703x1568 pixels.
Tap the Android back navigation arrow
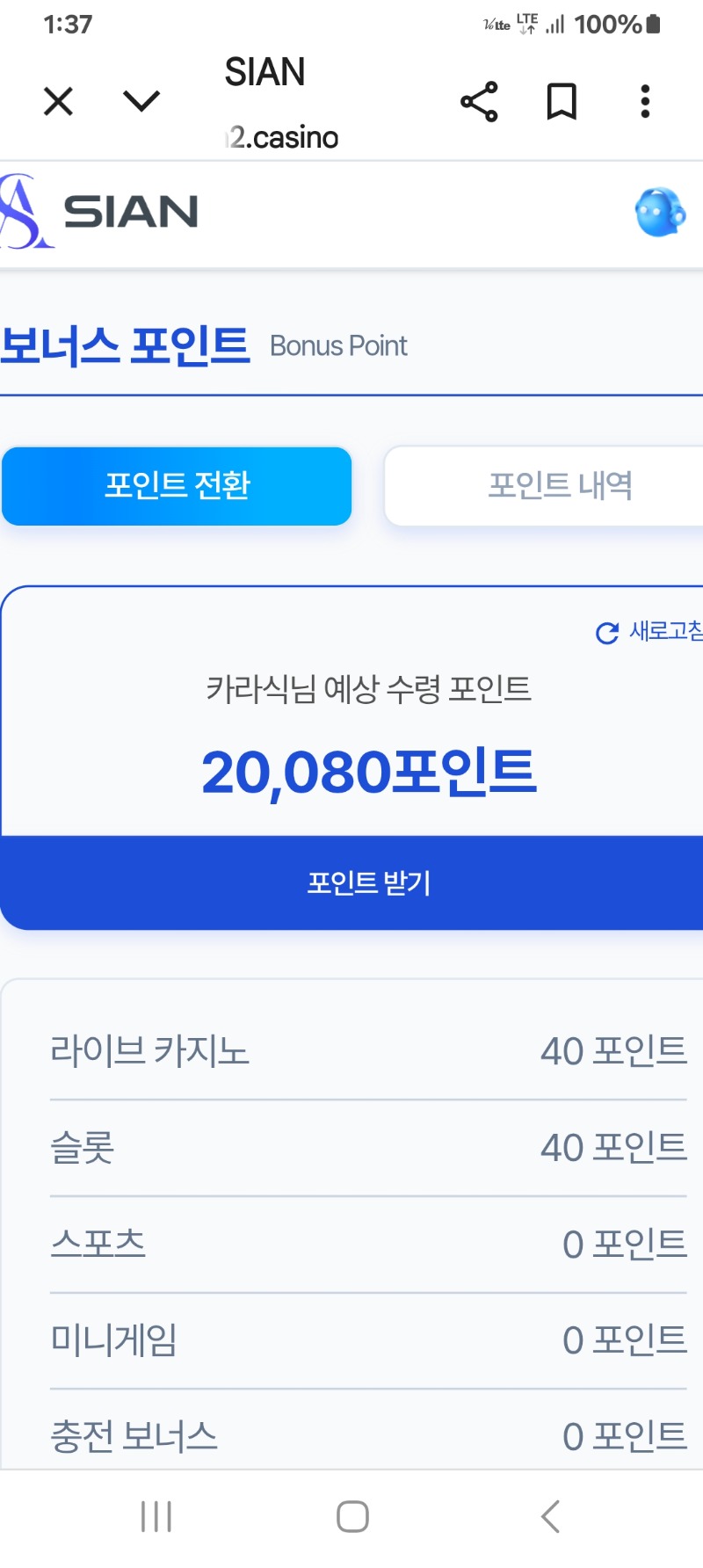tap(550, 1517)
